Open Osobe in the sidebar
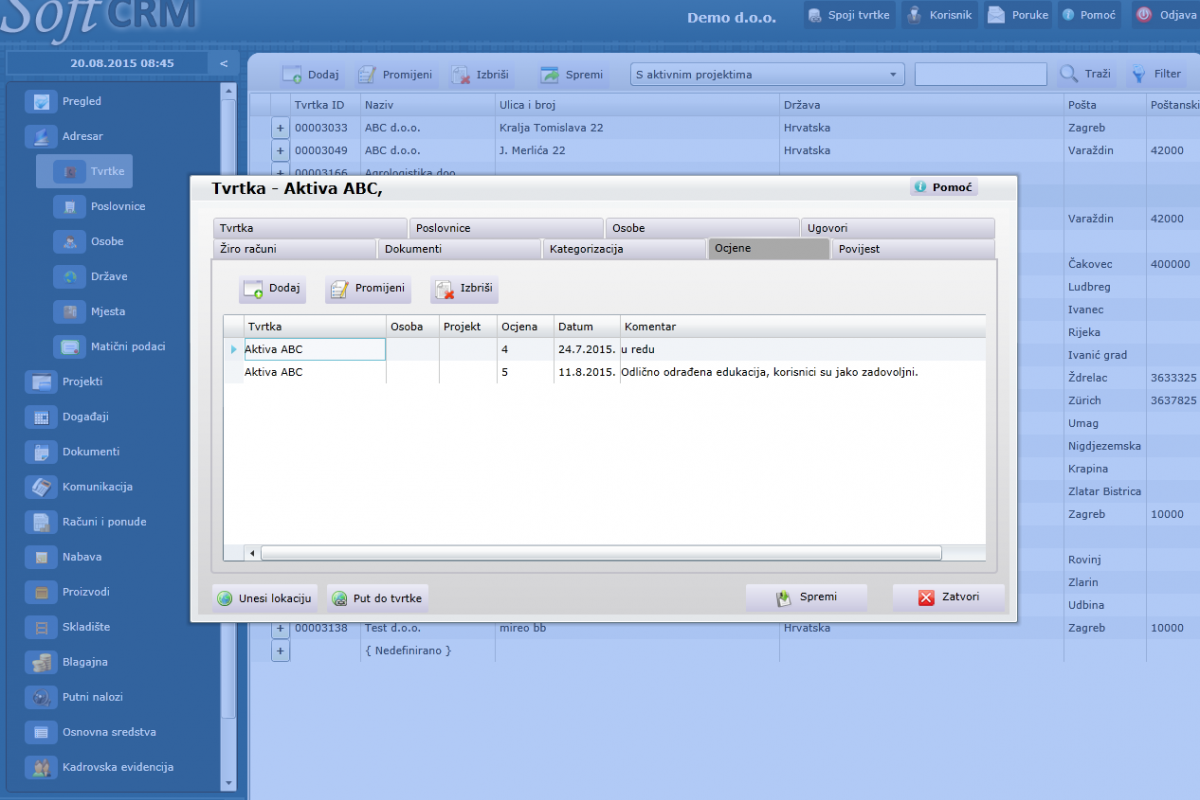The width and height of the screenshot is (1200, 800). tap(90, 241)
